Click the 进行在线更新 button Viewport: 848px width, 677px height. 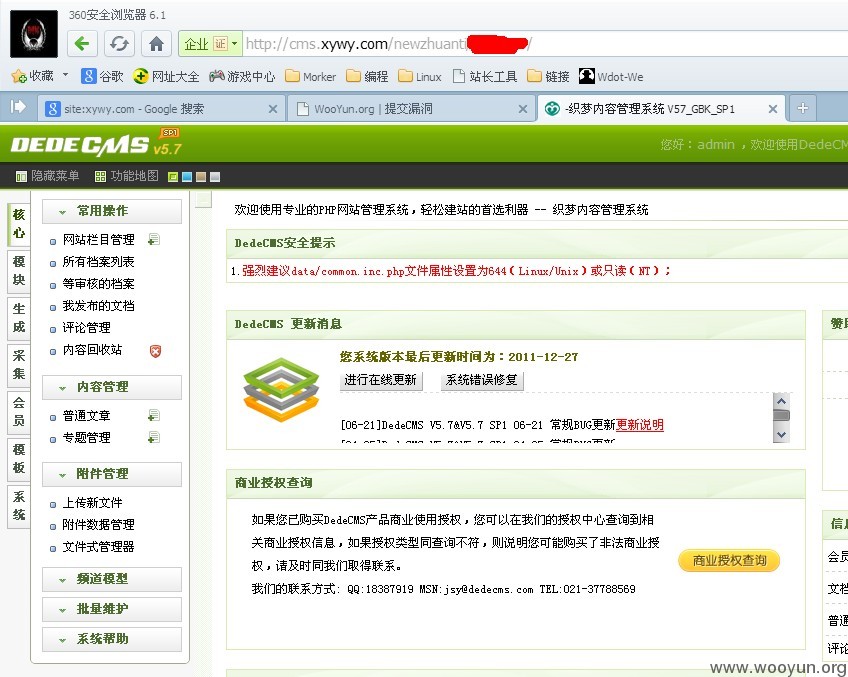(x=380, y=380)
